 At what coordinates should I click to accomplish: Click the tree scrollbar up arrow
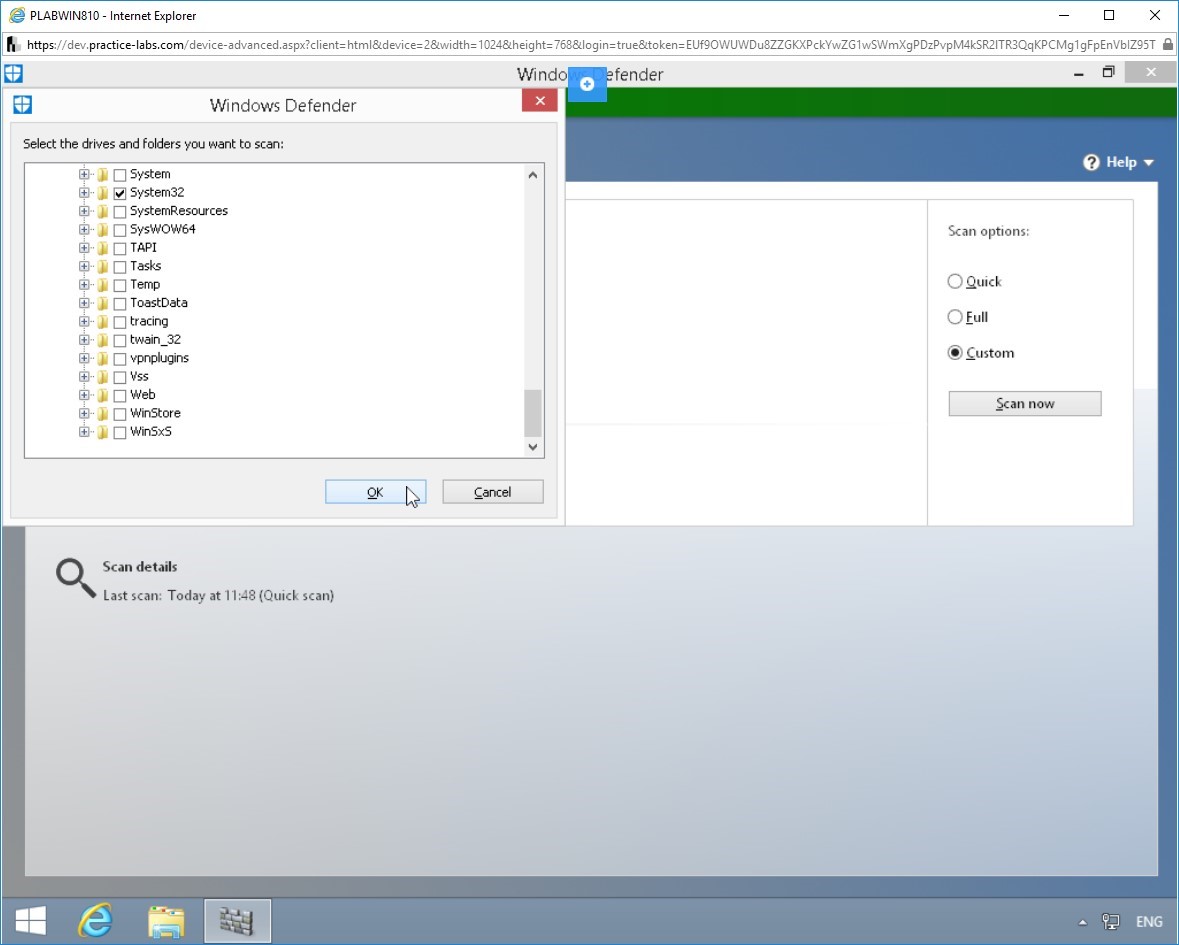[x=532, y=175]
